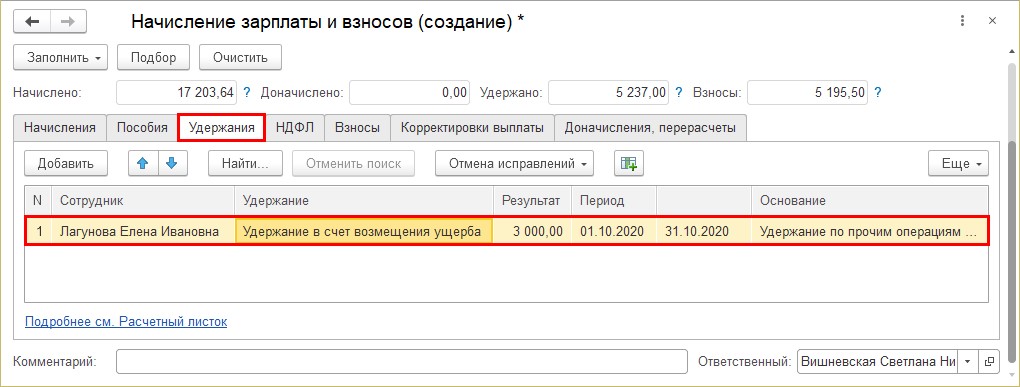
Task: Open the three-dot window menu
Action: [963, 21]
